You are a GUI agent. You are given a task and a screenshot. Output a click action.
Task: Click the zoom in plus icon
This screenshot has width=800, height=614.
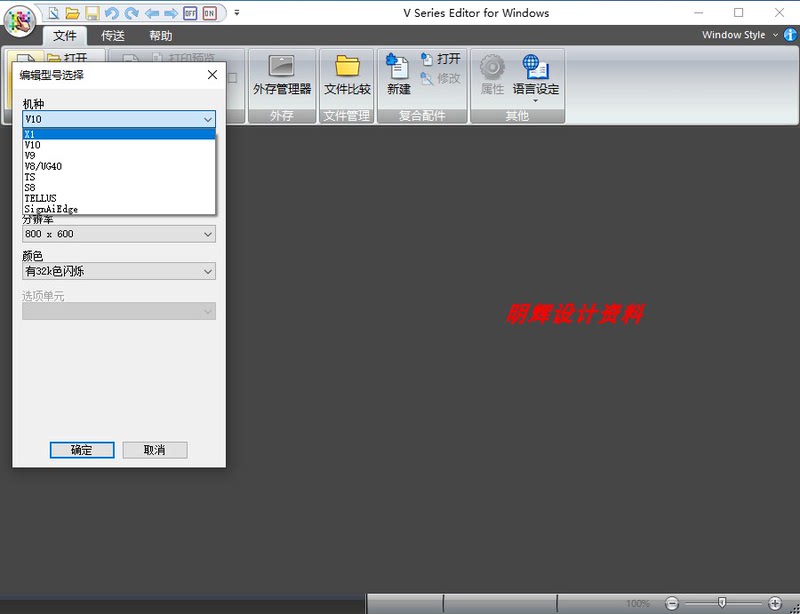click(x=774, y=604)
